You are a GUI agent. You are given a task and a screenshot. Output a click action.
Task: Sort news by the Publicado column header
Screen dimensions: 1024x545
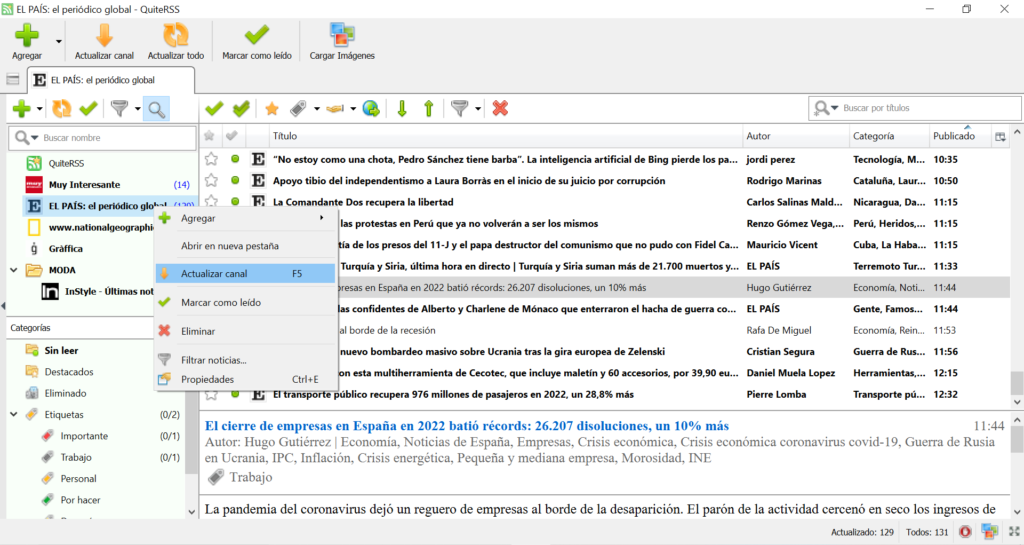point(953,136)
